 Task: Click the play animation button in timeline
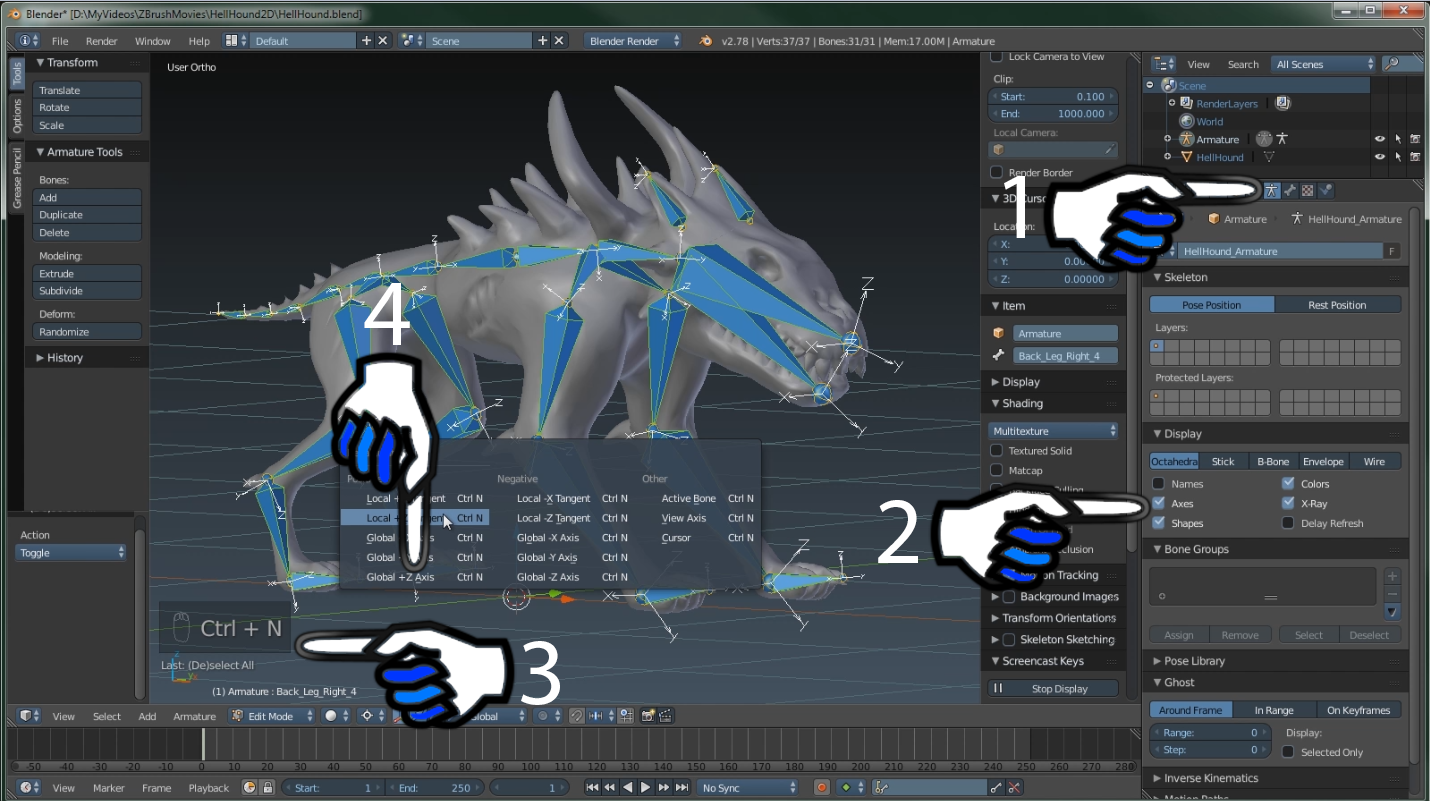pyautogui.click(x=645, y=788)
